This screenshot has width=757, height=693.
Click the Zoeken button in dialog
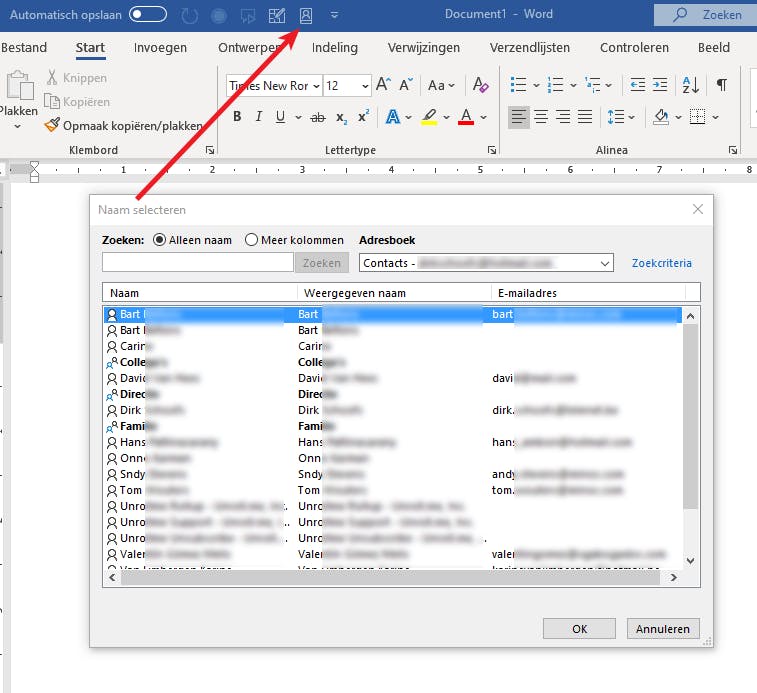pyautogui.click(x=322, y=263)
